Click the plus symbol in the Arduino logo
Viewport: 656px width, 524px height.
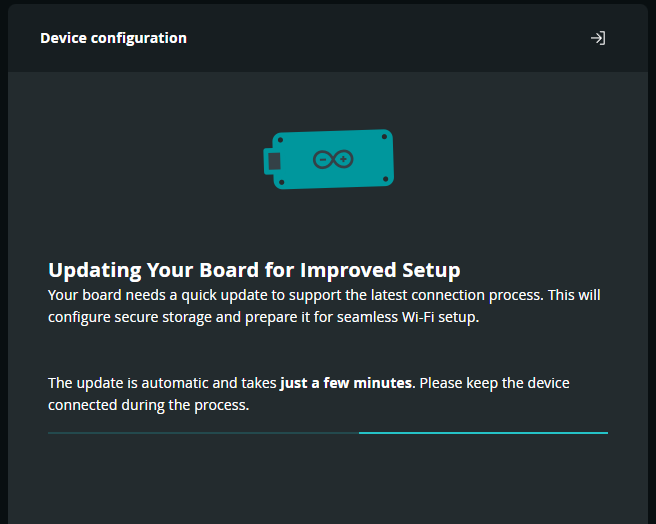(343, 159)
